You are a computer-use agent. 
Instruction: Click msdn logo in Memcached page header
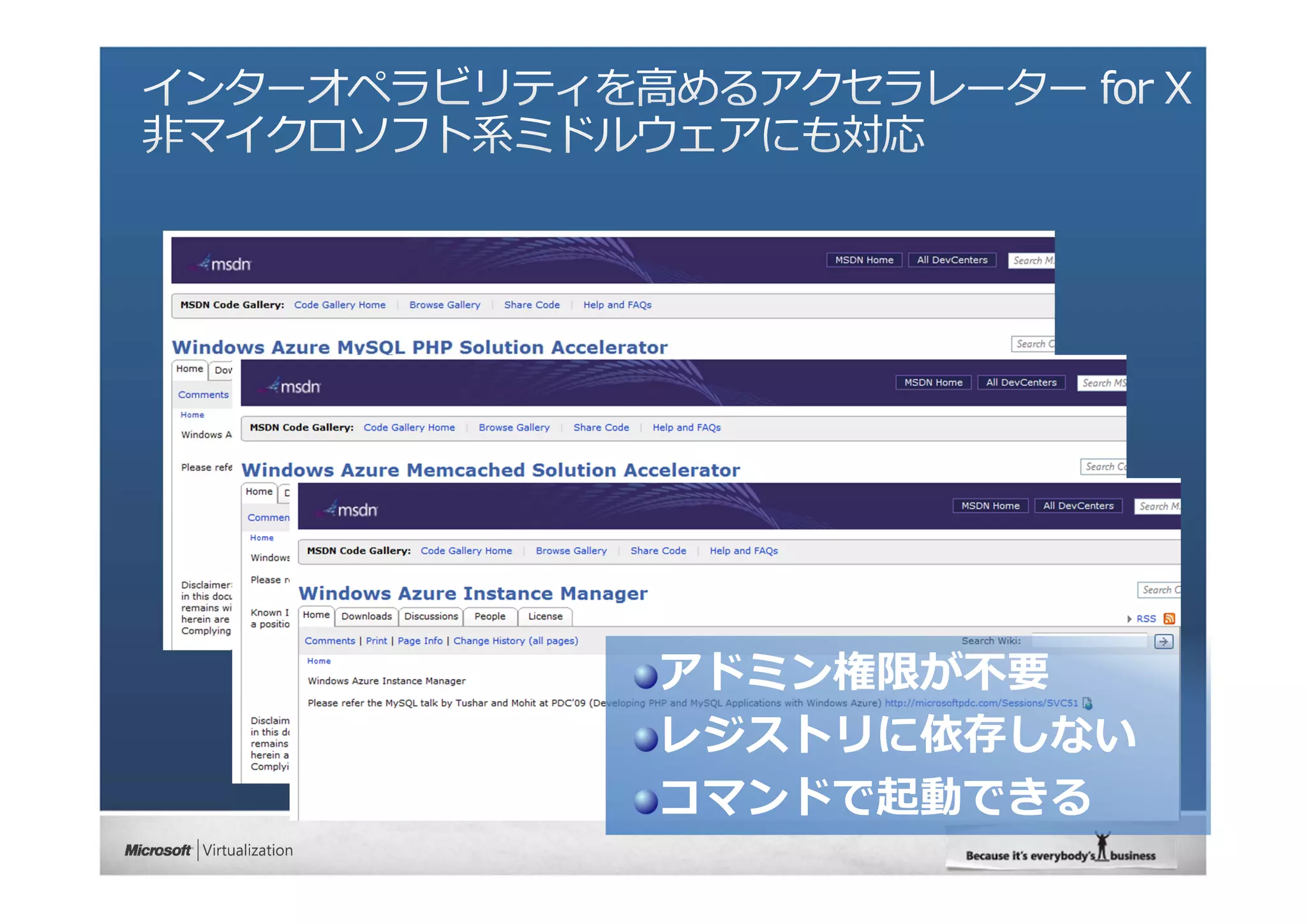[x=294, y=386]
